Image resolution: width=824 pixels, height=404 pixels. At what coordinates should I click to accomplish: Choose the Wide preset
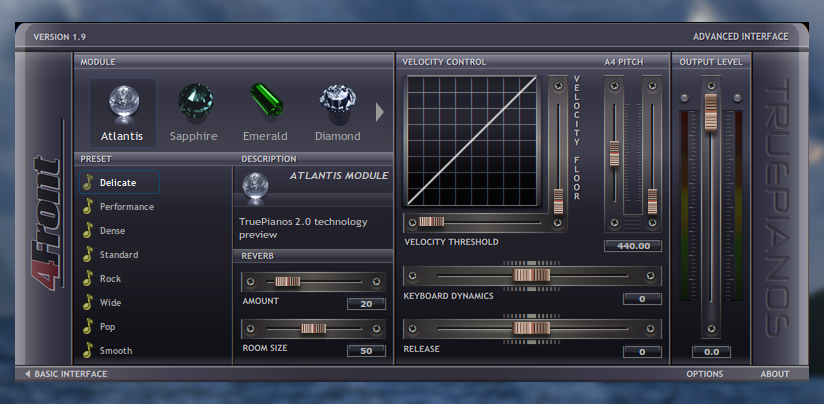click(110, 303)
